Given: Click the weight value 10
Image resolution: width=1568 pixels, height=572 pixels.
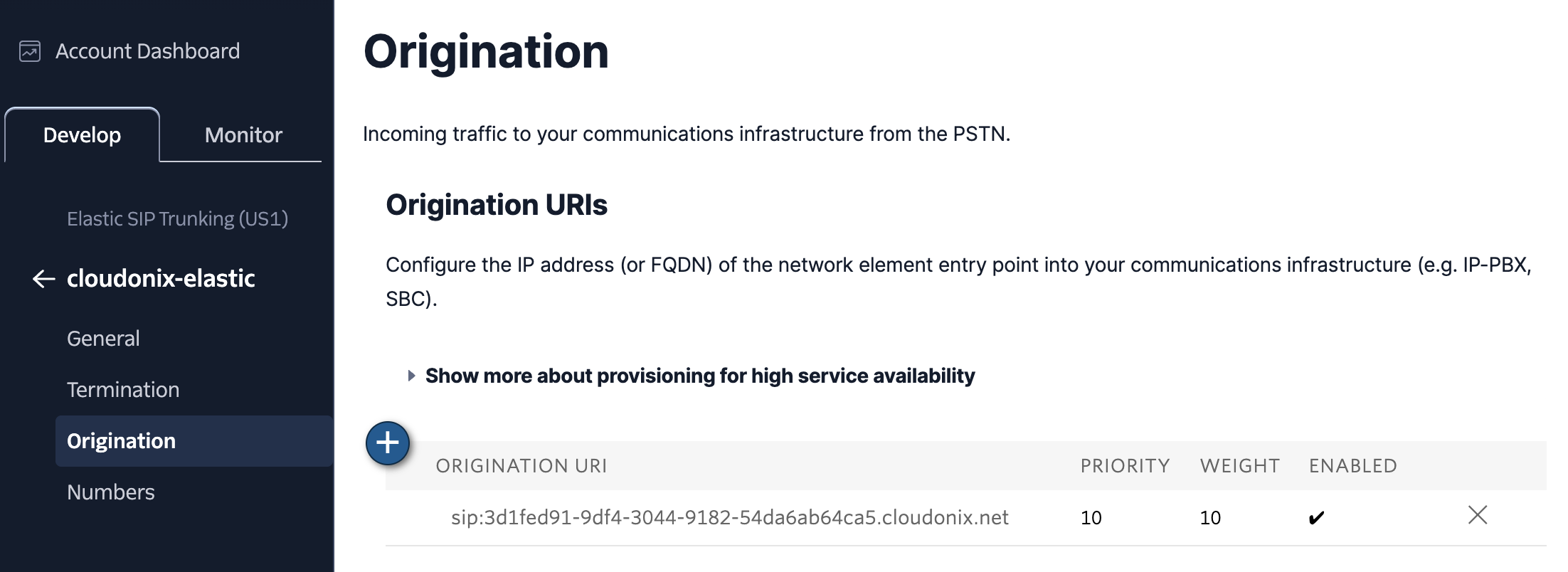Looking at the screenshot, I should point(1210,518).
